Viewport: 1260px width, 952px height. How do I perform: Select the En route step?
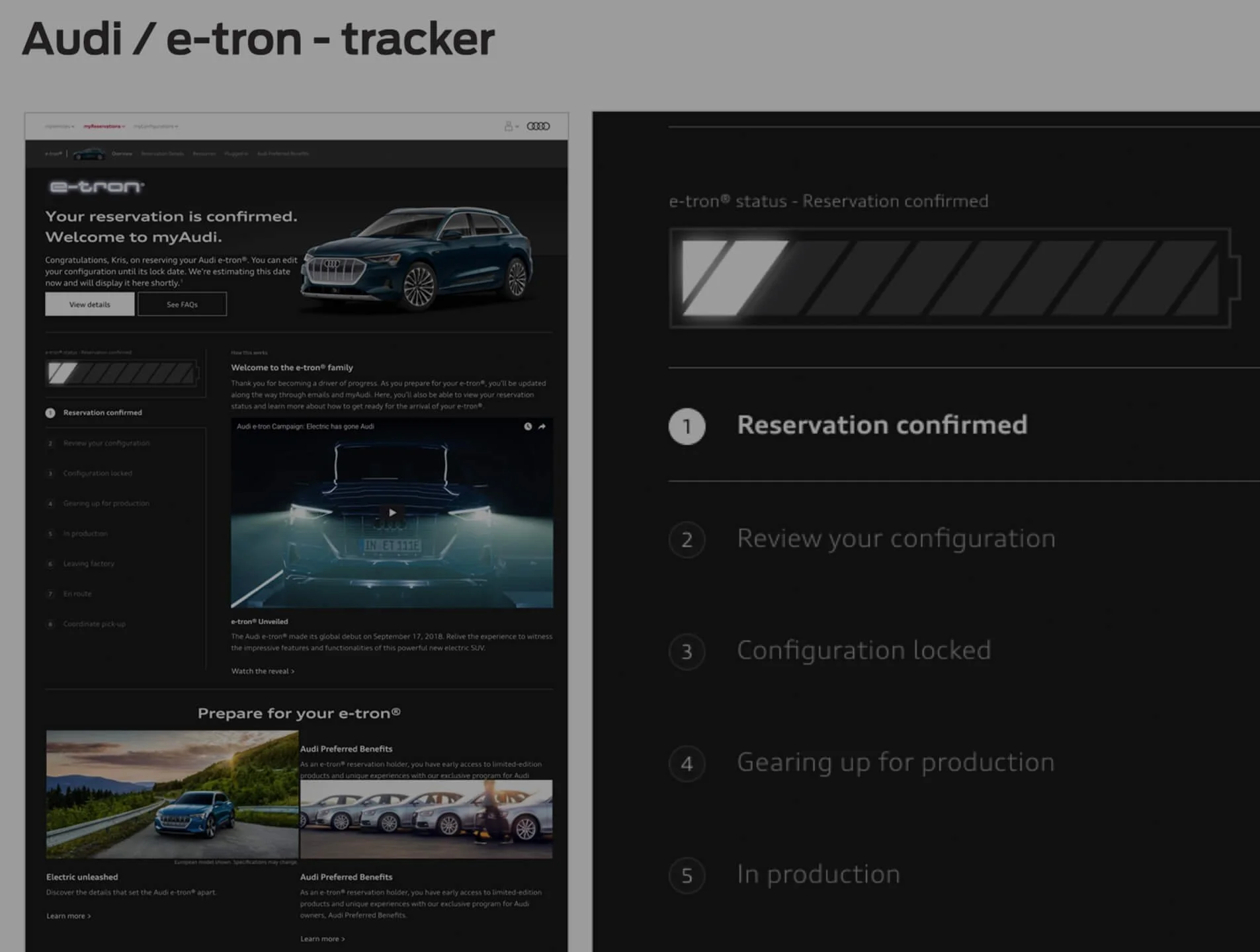[x=77, y=594]
